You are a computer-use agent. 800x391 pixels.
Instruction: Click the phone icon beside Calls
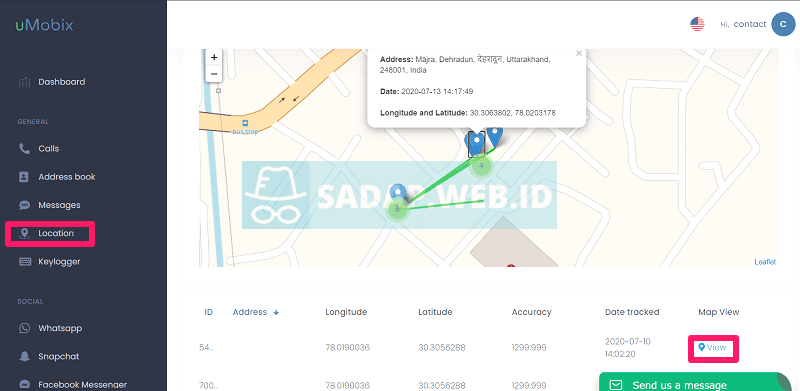24,149
